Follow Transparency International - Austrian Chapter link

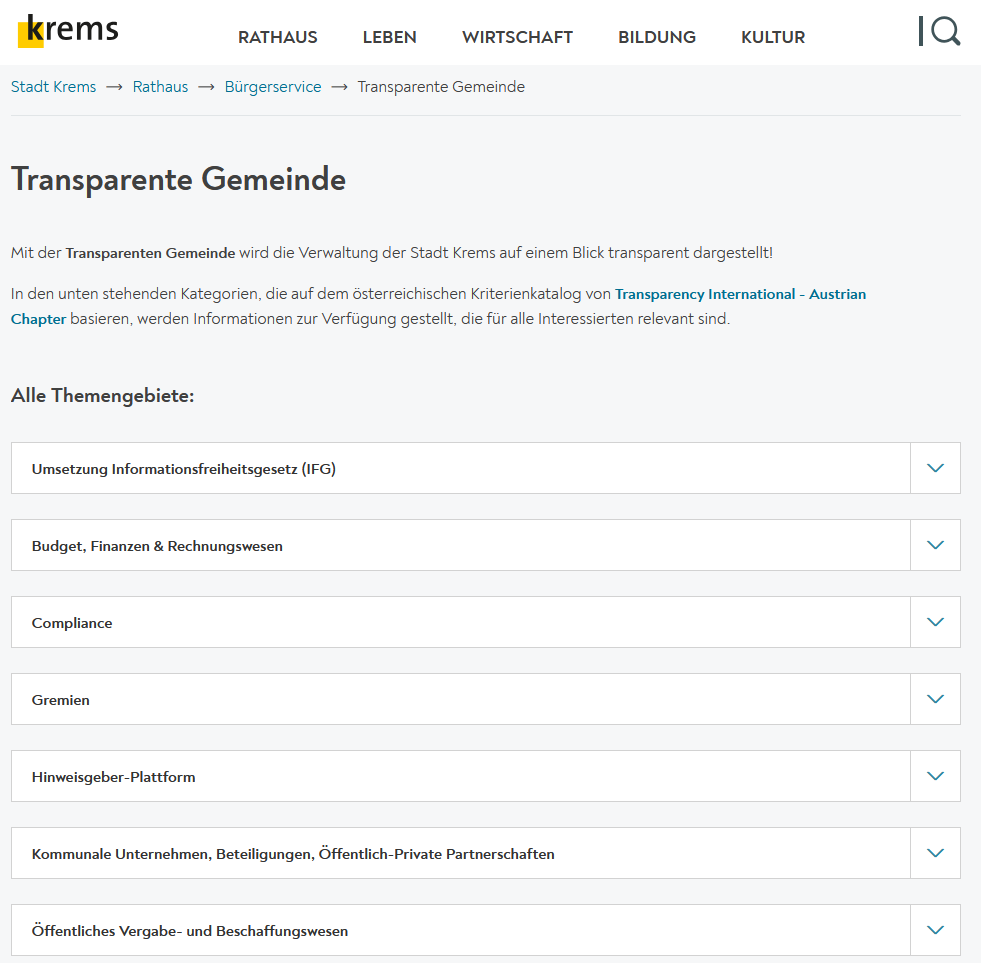[x=740, y=294]
